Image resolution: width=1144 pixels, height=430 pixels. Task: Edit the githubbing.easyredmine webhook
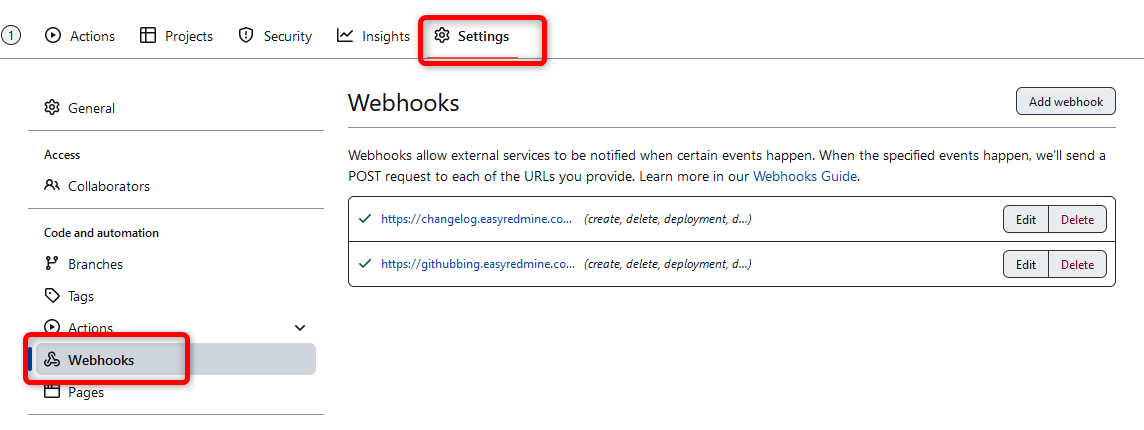[1026, 264]
